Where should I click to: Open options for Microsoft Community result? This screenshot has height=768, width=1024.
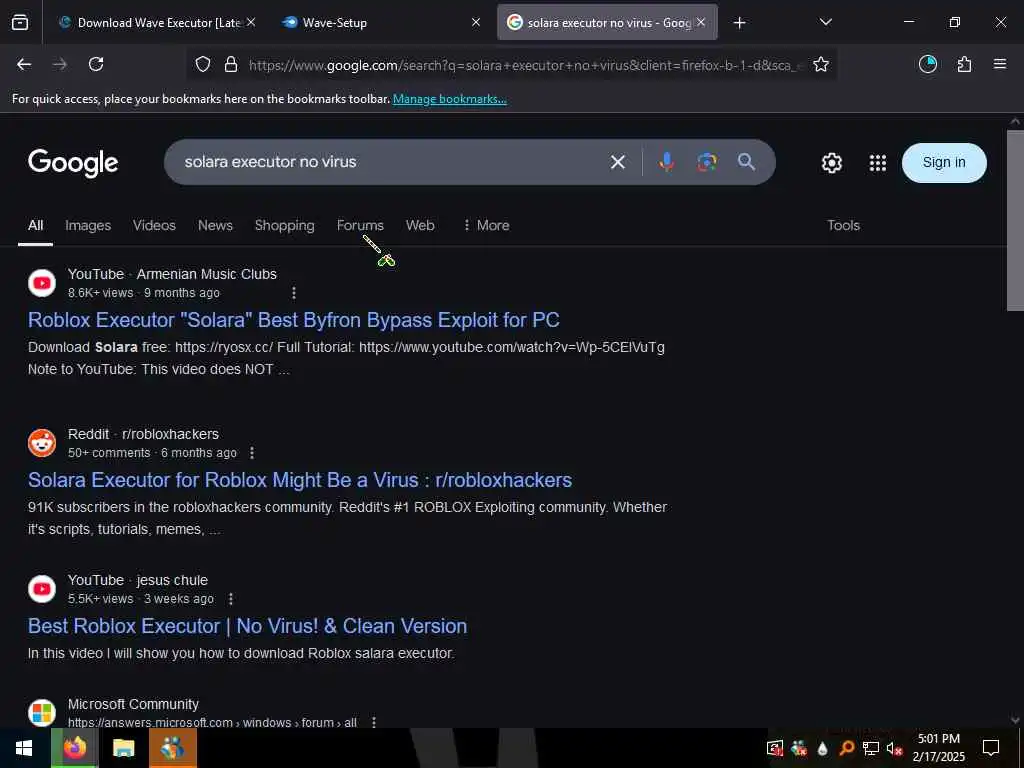(x=374, y=722)
